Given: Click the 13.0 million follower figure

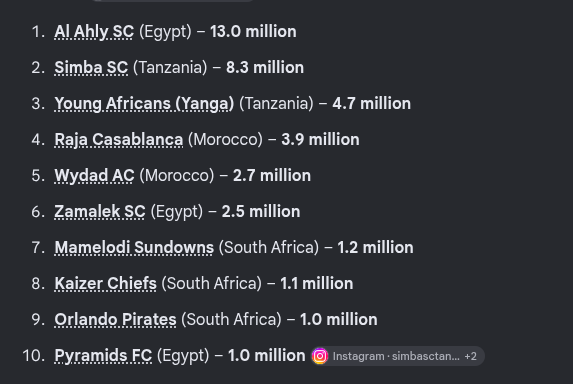Looking at the screenshot, I should [x=253, y=32].
